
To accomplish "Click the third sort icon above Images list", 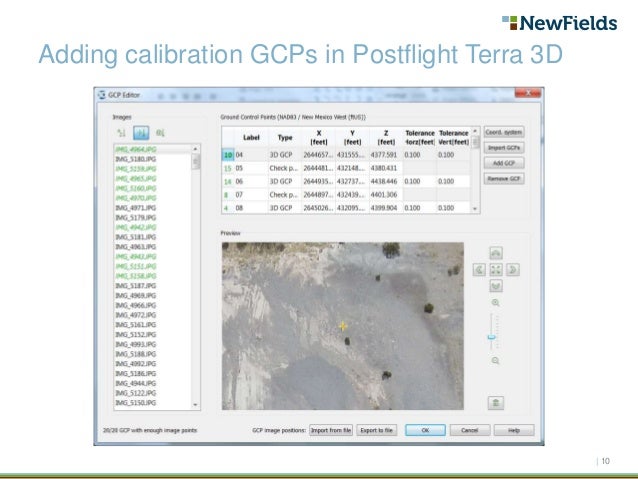I will (x=160, y=133).
